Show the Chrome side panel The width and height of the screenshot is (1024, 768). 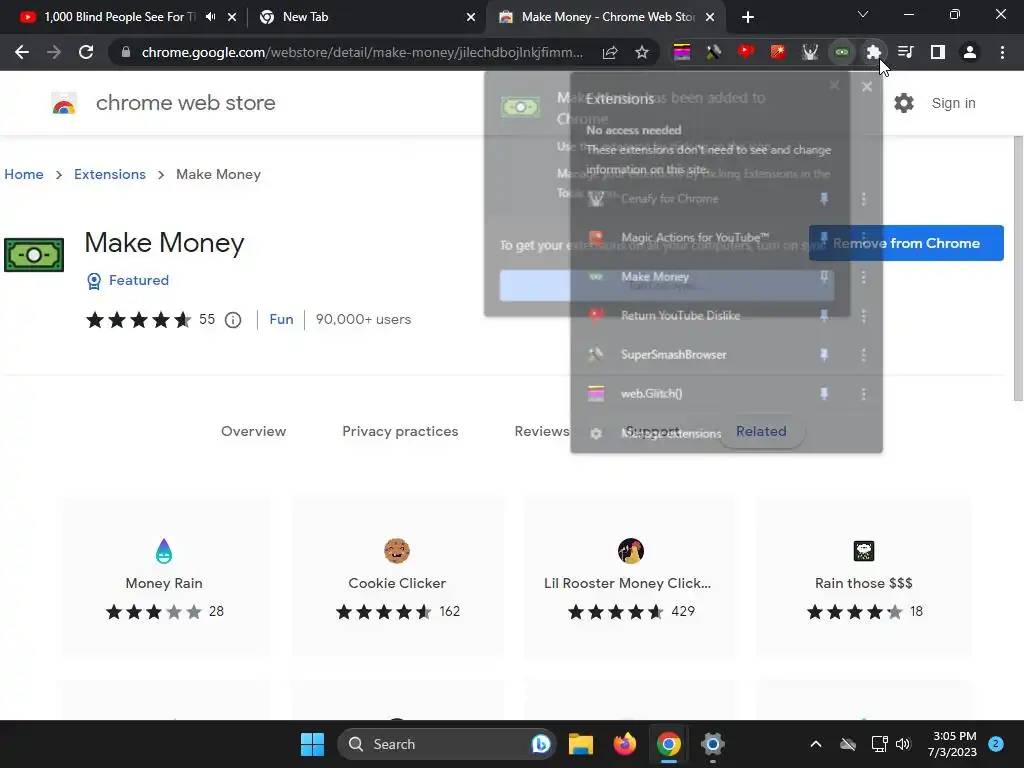[938, 52]
